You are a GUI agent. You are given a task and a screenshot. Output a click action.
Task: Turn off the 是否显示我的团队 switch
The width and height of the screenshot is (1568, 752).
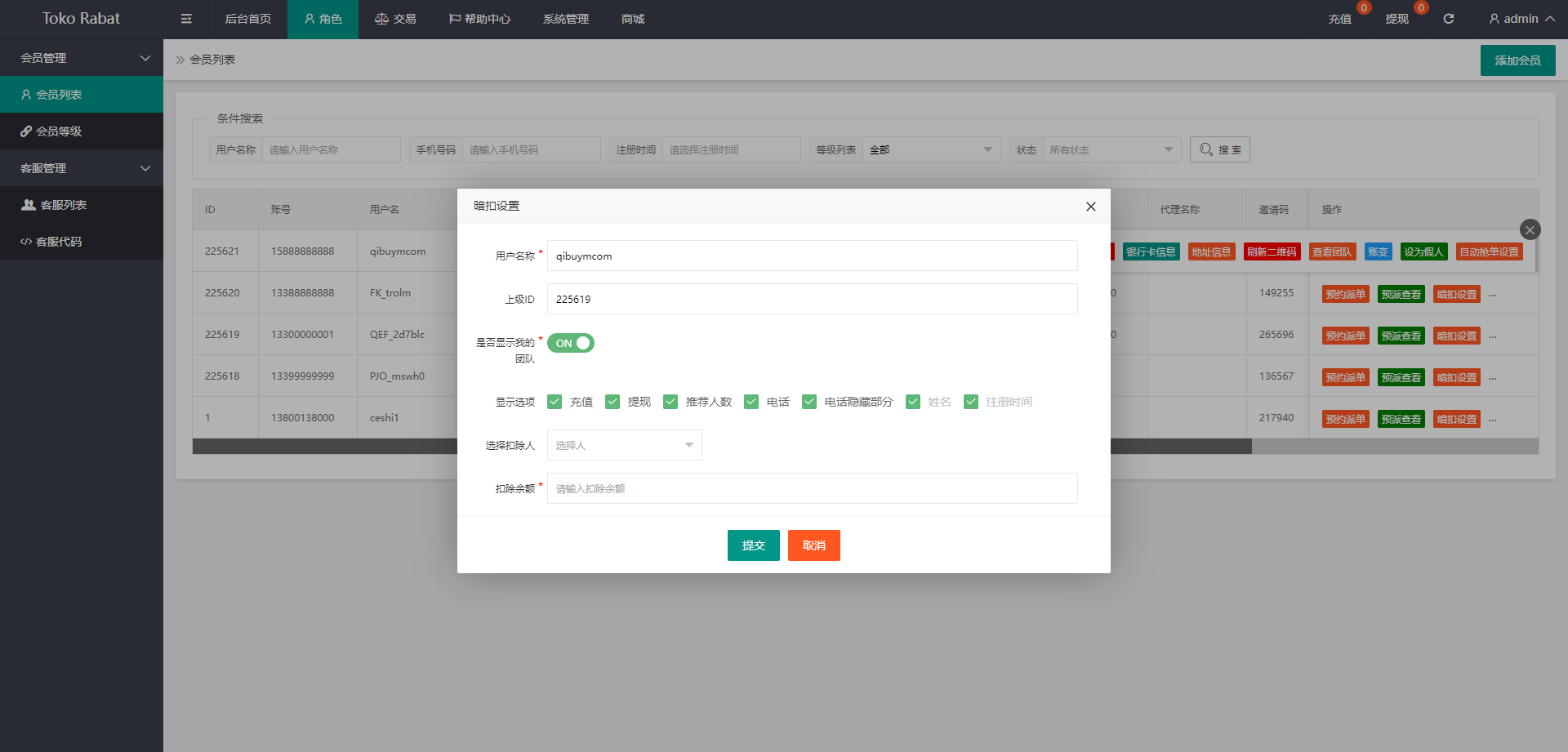(570, 343)
